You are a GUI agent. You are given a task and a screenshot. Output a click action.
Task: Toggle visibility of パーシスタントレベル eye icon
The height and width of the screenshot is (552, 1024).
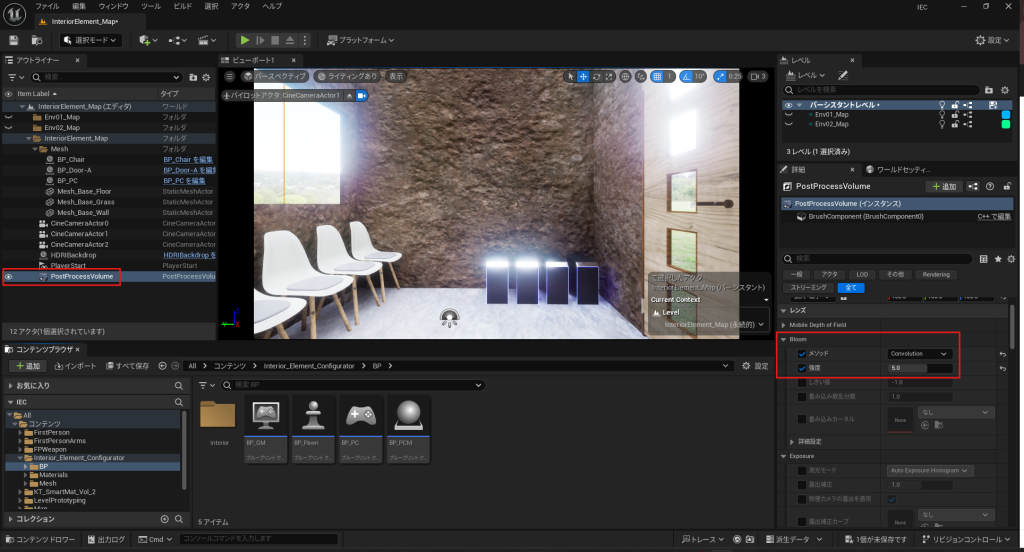[x=788, y=105]
